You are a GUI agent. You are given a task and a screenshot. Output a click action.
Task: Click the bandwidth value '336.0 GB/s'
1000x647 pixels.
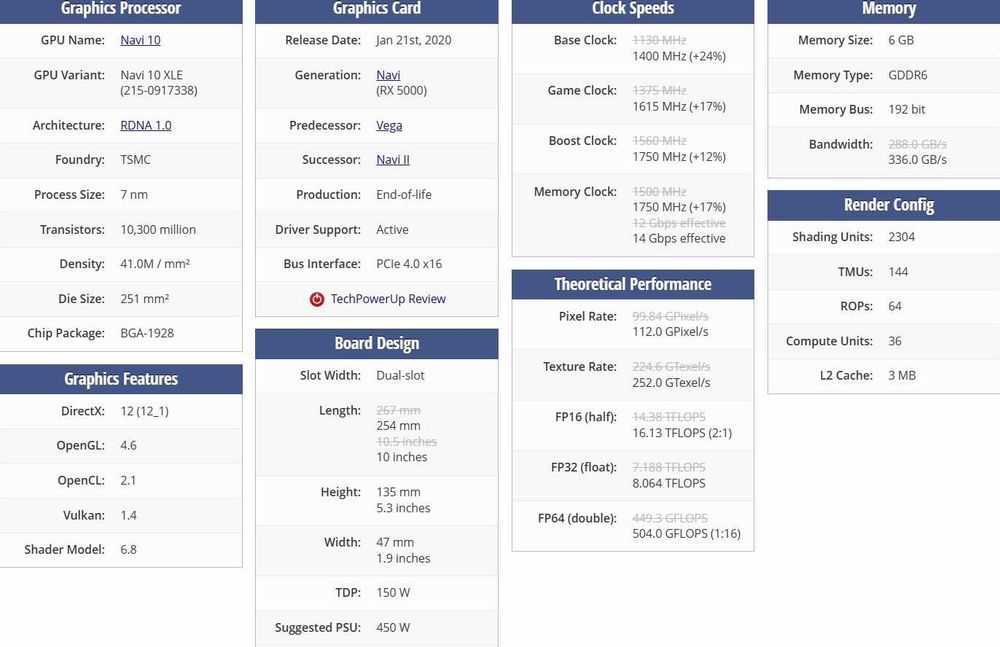[917, 160]
